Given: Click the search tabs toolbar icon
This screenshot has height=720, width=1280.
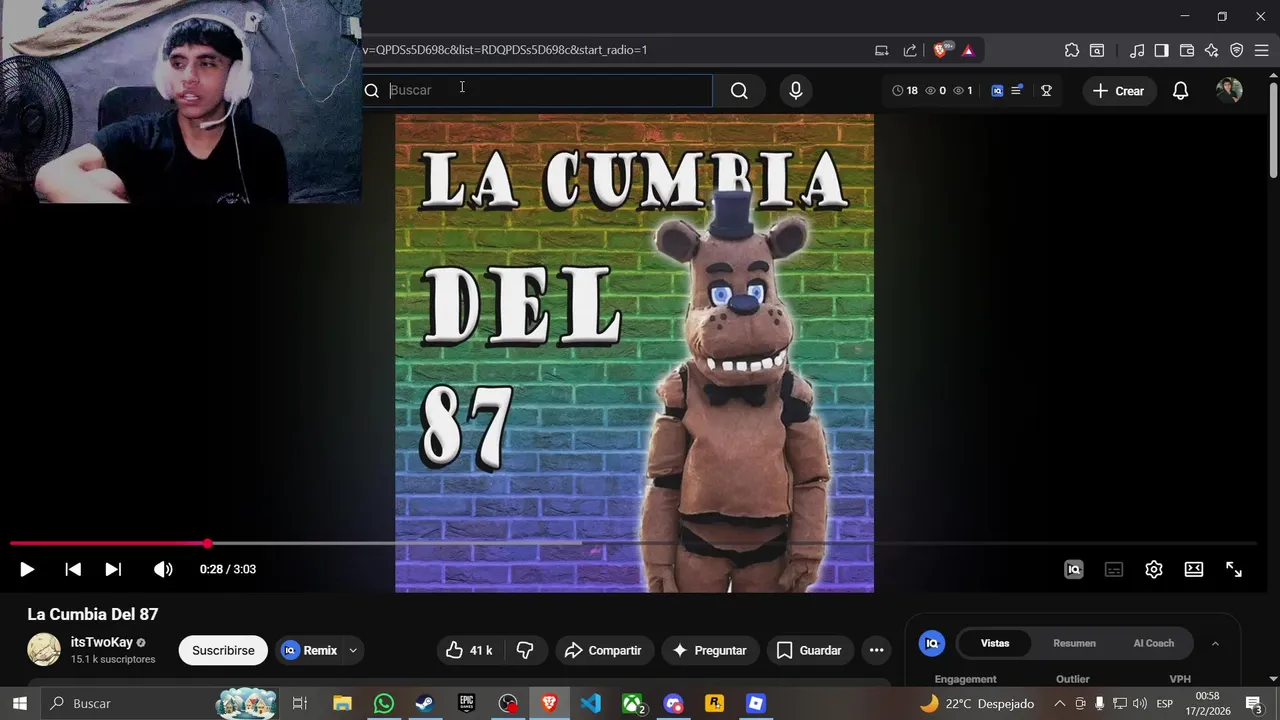Looking at the screenshot, I should [1097, 50].
